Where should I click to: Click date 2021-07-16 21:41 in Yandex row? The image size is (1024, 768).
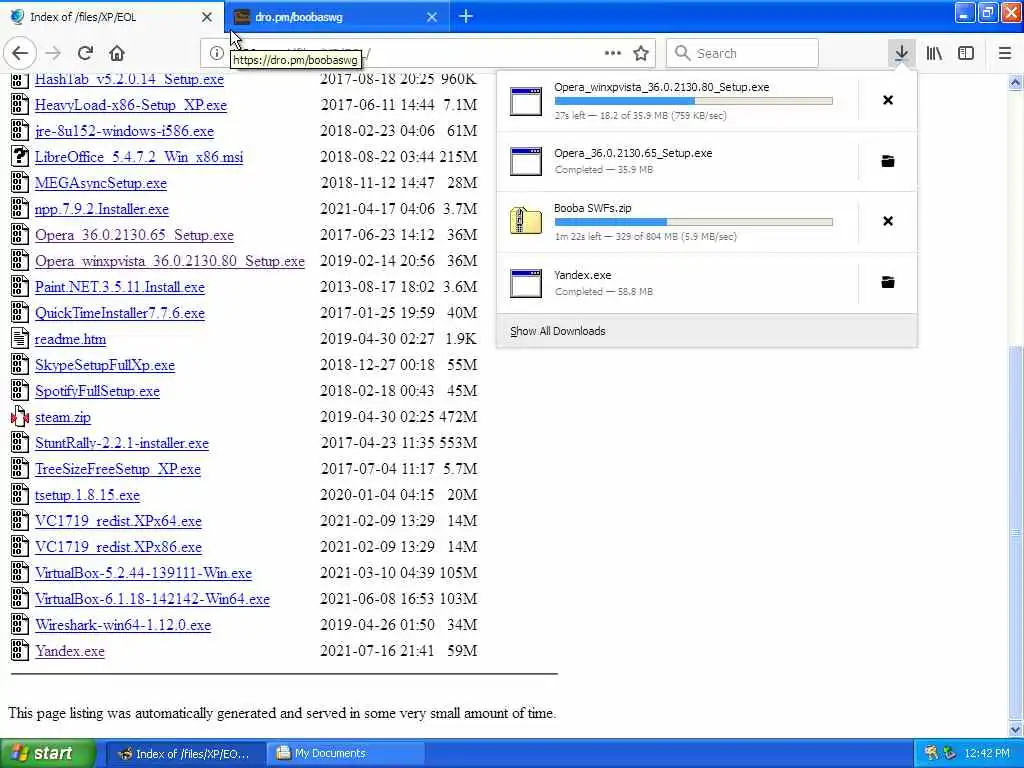(377, 651)
